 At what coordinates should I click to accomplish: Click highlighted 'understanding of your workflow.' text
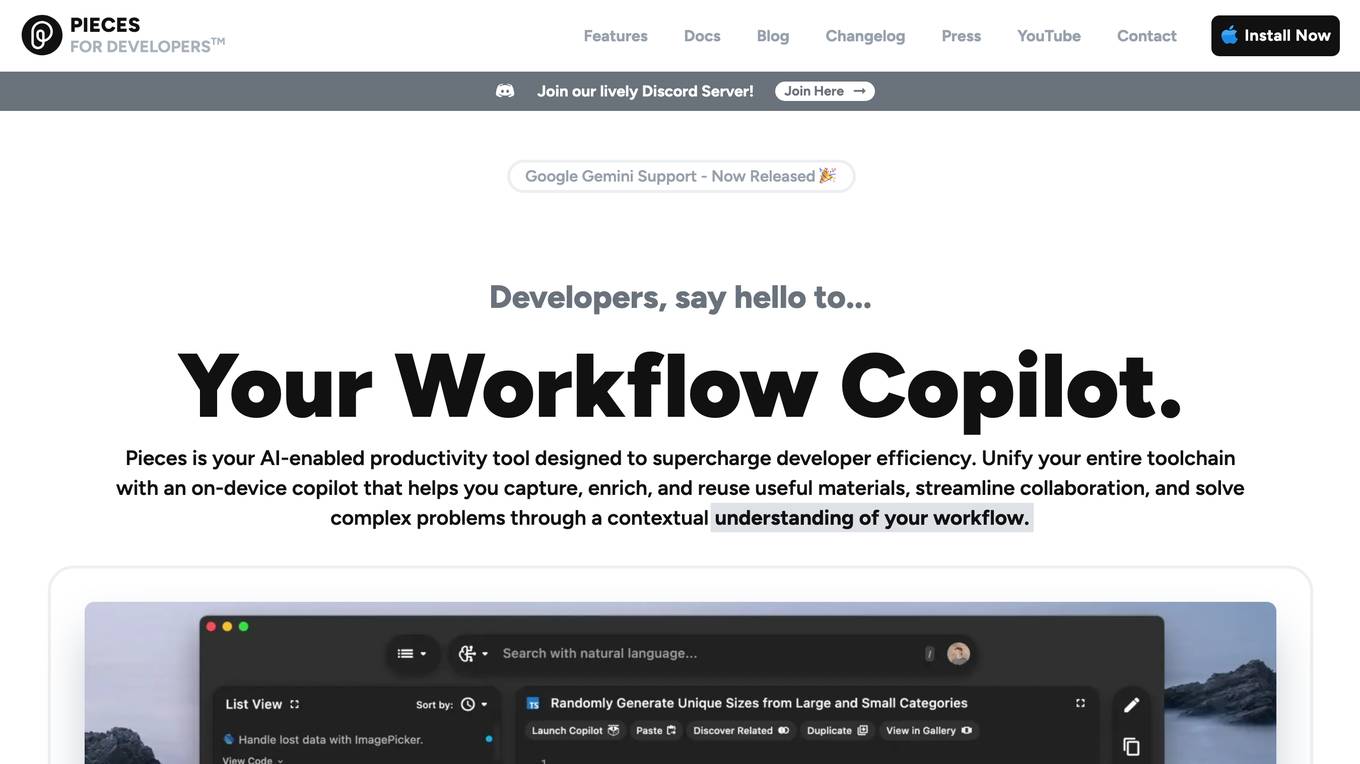pyautogui.click(x=872, y=518)
